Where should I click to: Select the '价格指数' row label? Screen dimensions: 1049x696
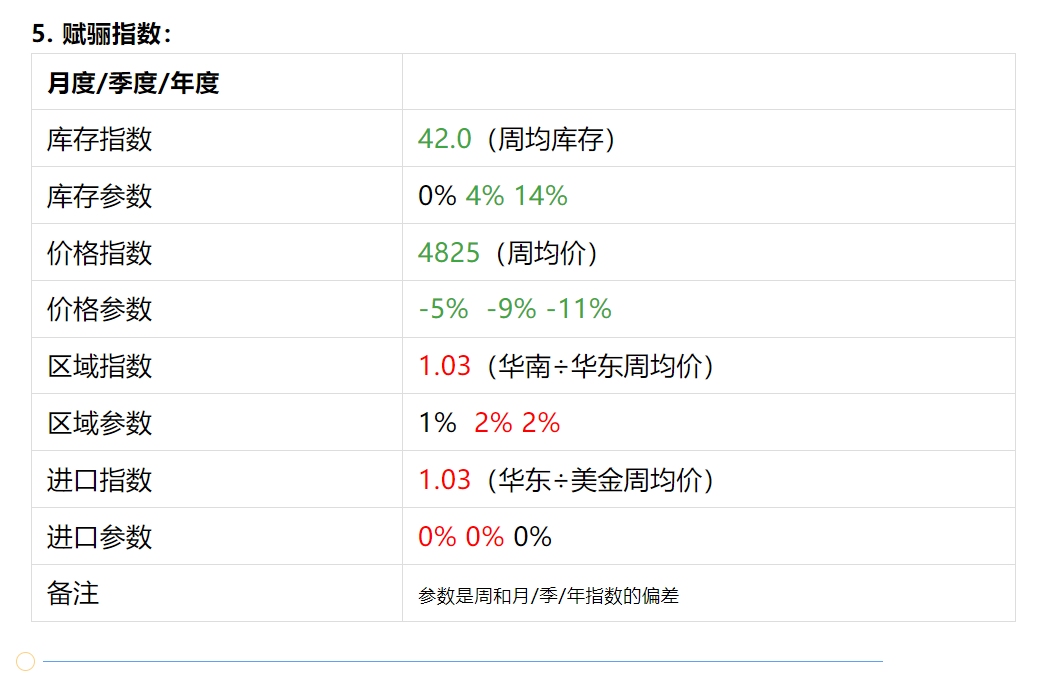(x=100, y=253)
